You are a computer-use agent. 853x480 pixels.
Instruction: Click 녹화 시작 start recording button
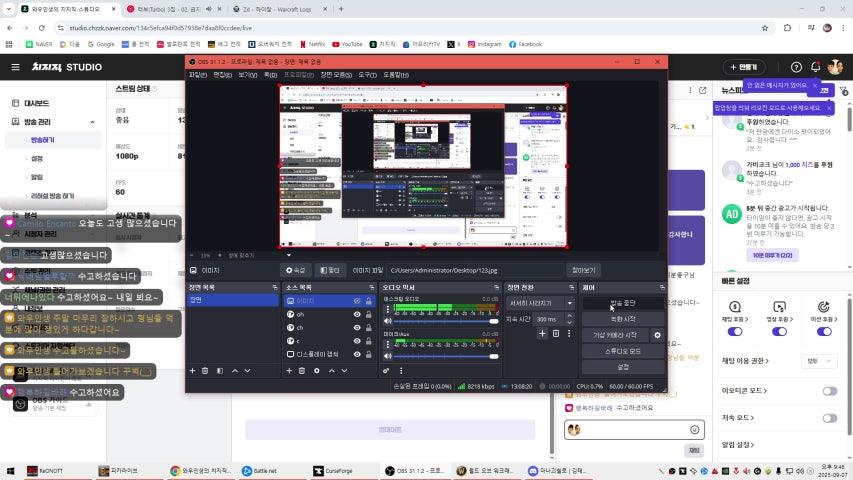pos(623,319)
